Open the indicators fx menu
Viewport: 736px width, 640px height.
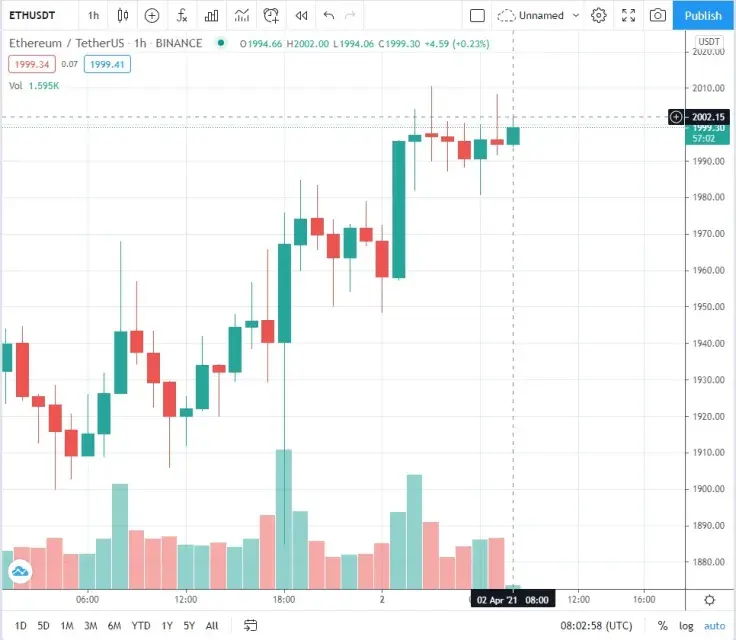182,15
